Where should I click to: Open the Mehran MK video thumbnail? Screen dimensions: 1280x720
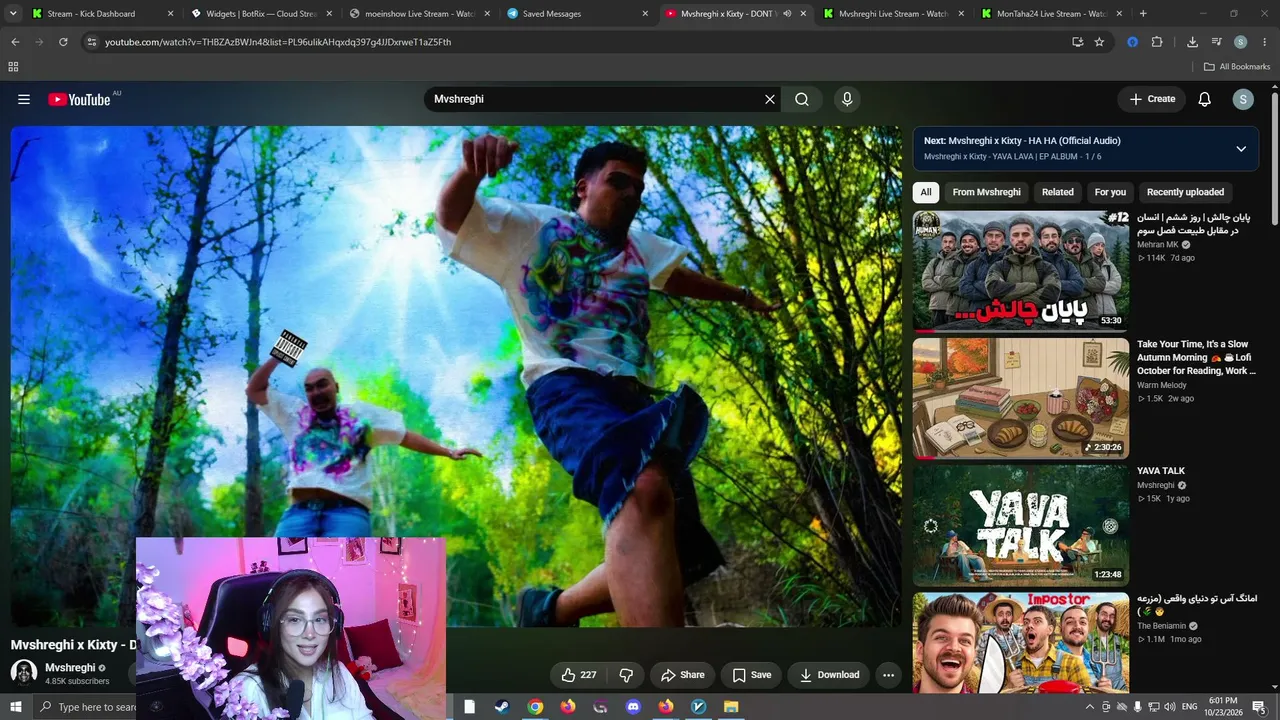pos(1021,270)
